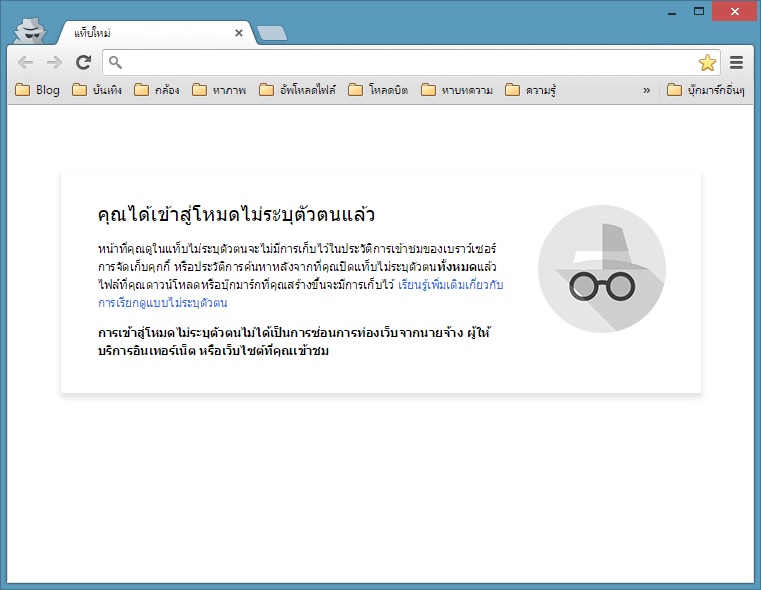Select the แท็บใหม่ tab
The width and height of the screenshot is (761, 590).
click(x=155, y=33)
